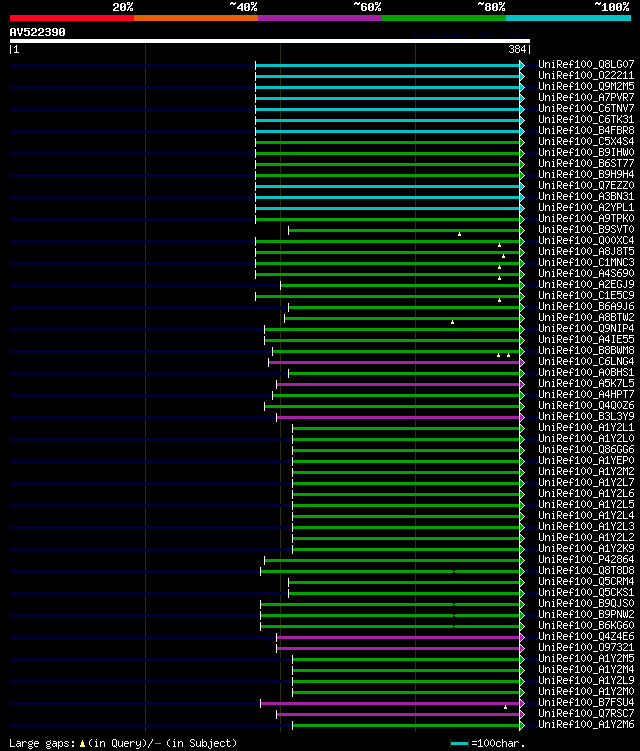Click UniRef100_Q4Z4E6 label
The height and width of the screenshot is (751, 640).
tap(586, 637)
